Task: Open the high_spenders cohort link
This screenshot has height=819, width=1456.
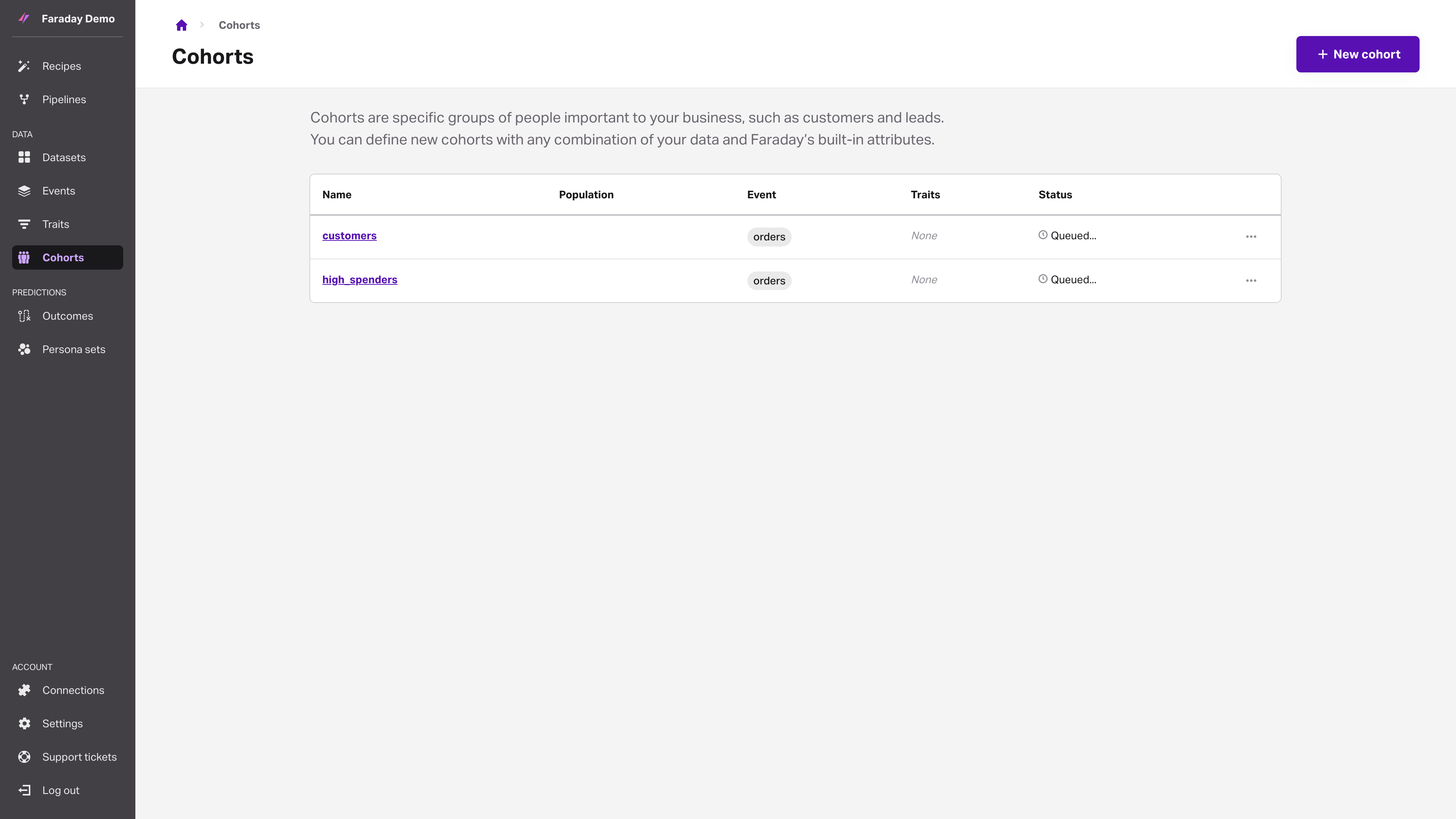Action: 359,280
